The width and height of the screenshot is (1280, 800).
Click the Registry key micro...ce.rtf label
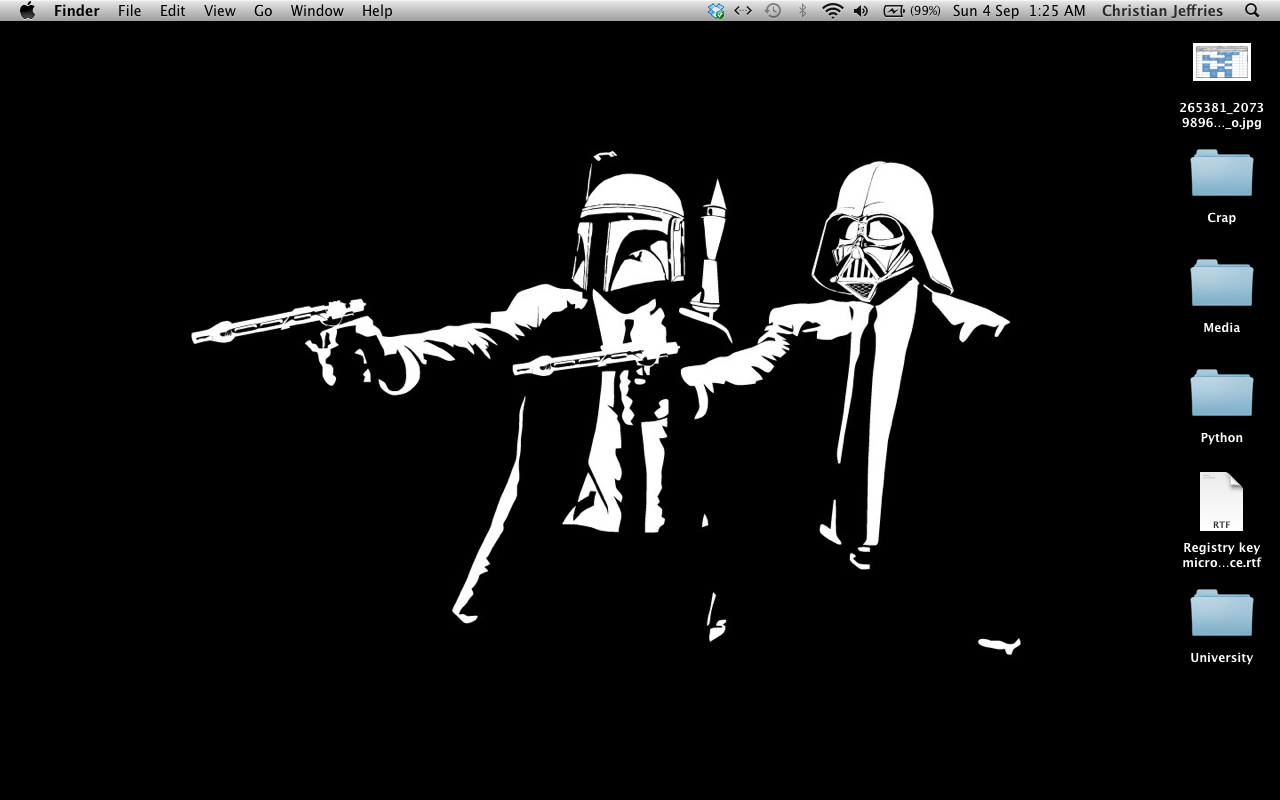1222,555
